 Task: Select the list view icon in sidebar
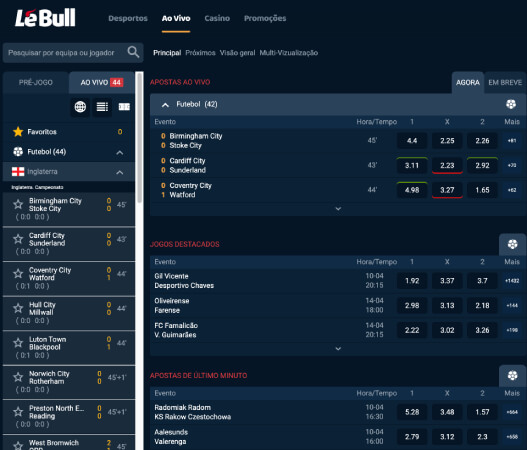(102, 107)
